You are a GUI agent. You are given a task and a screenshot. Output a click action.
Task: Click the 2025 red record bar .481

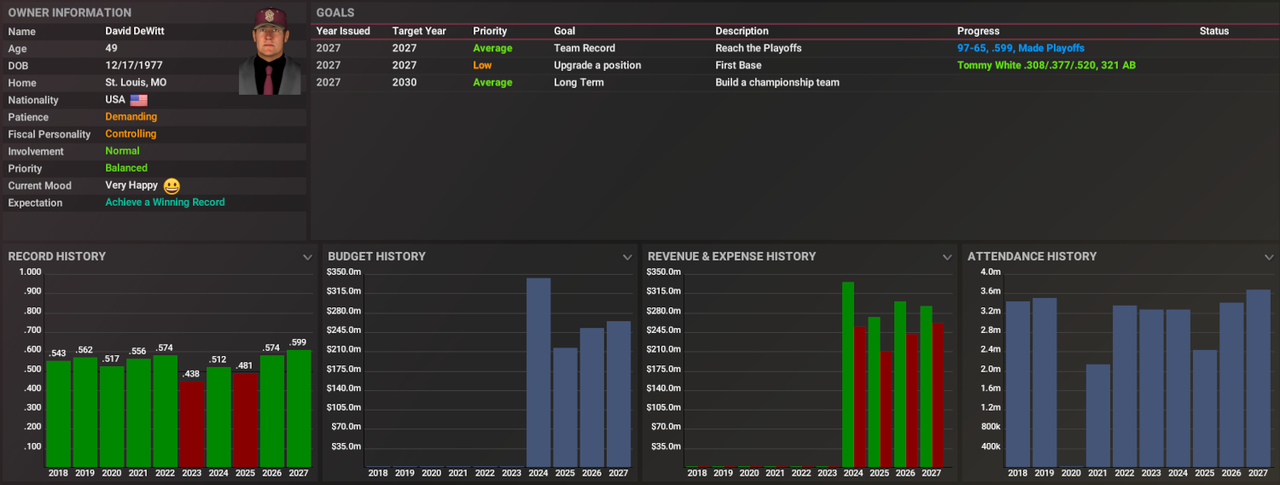(x=245, y=419)
